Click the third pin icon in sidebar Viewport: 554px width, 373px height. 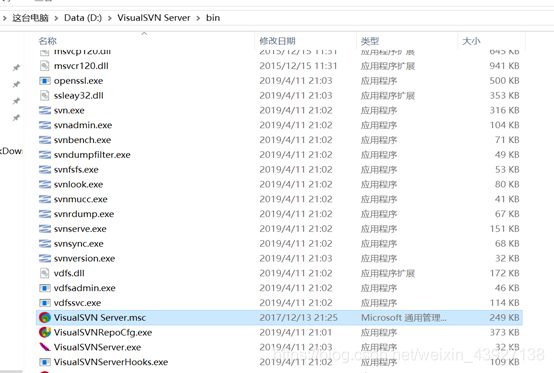16,101
